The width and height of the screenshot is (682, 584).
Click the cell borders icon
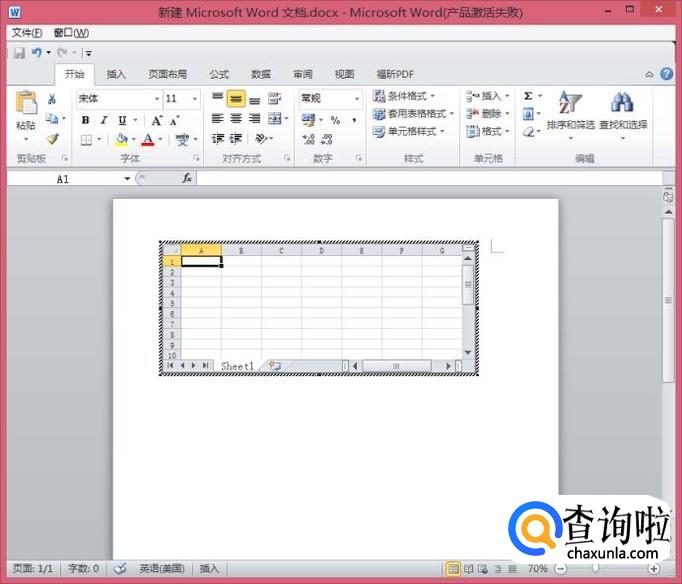pos(86,140)
